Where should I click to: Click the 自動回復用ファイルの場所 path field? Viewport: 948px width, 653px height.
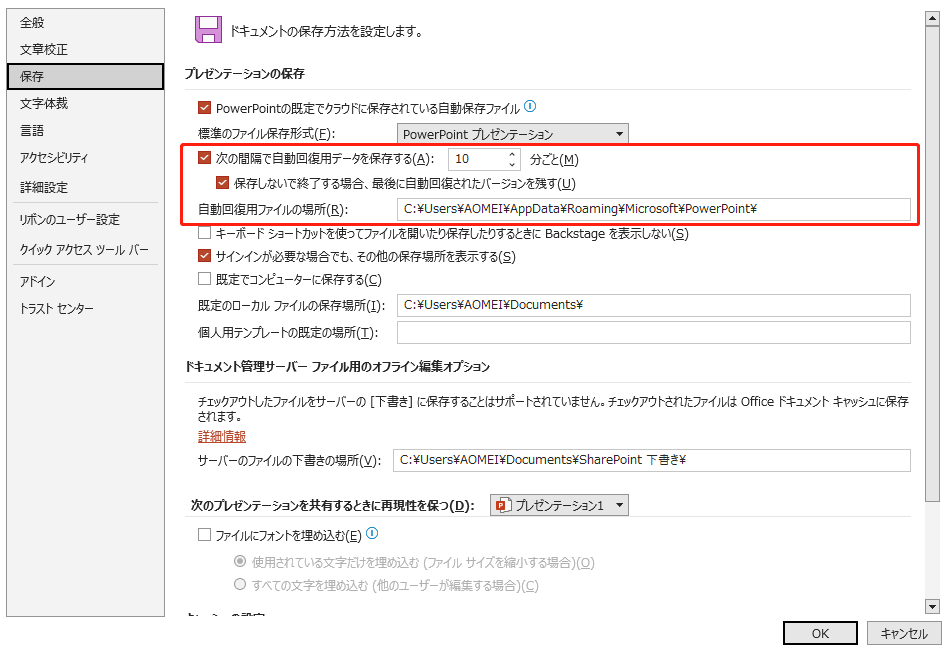coord(654,209)
